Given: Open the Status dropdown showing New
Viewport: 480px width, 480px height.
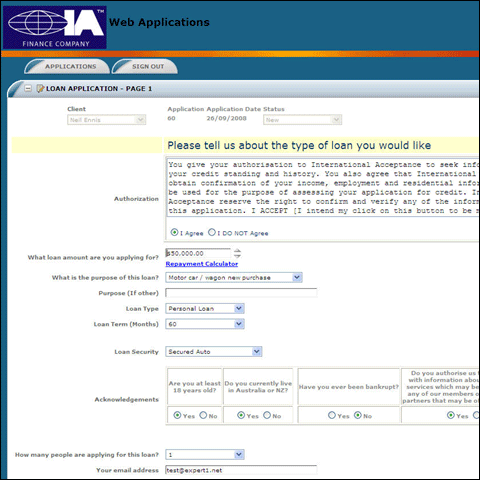Looking at the screenshot, I should click(x=303, y=120).
